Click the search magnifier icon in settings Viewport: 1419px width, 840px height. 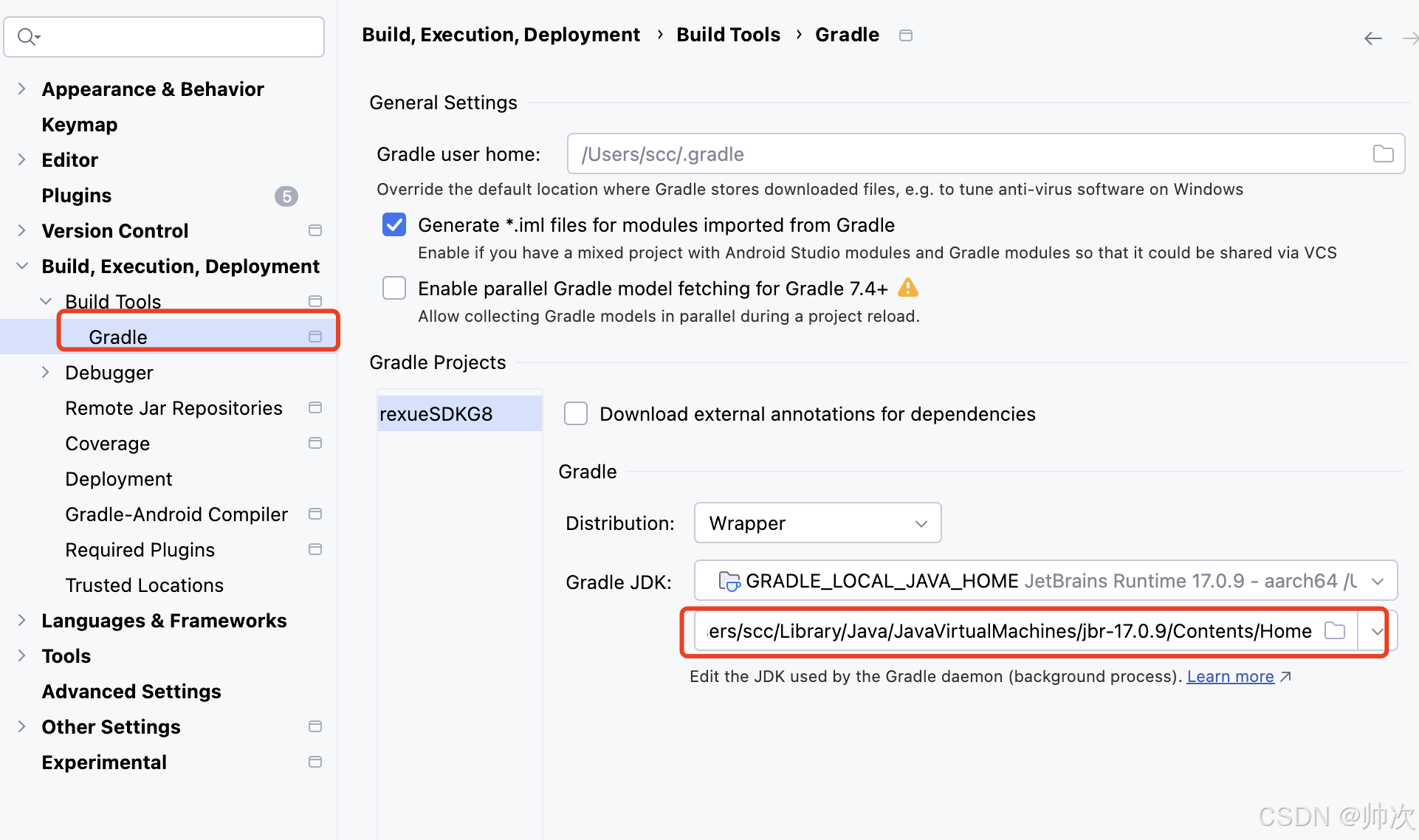[27, 36]
